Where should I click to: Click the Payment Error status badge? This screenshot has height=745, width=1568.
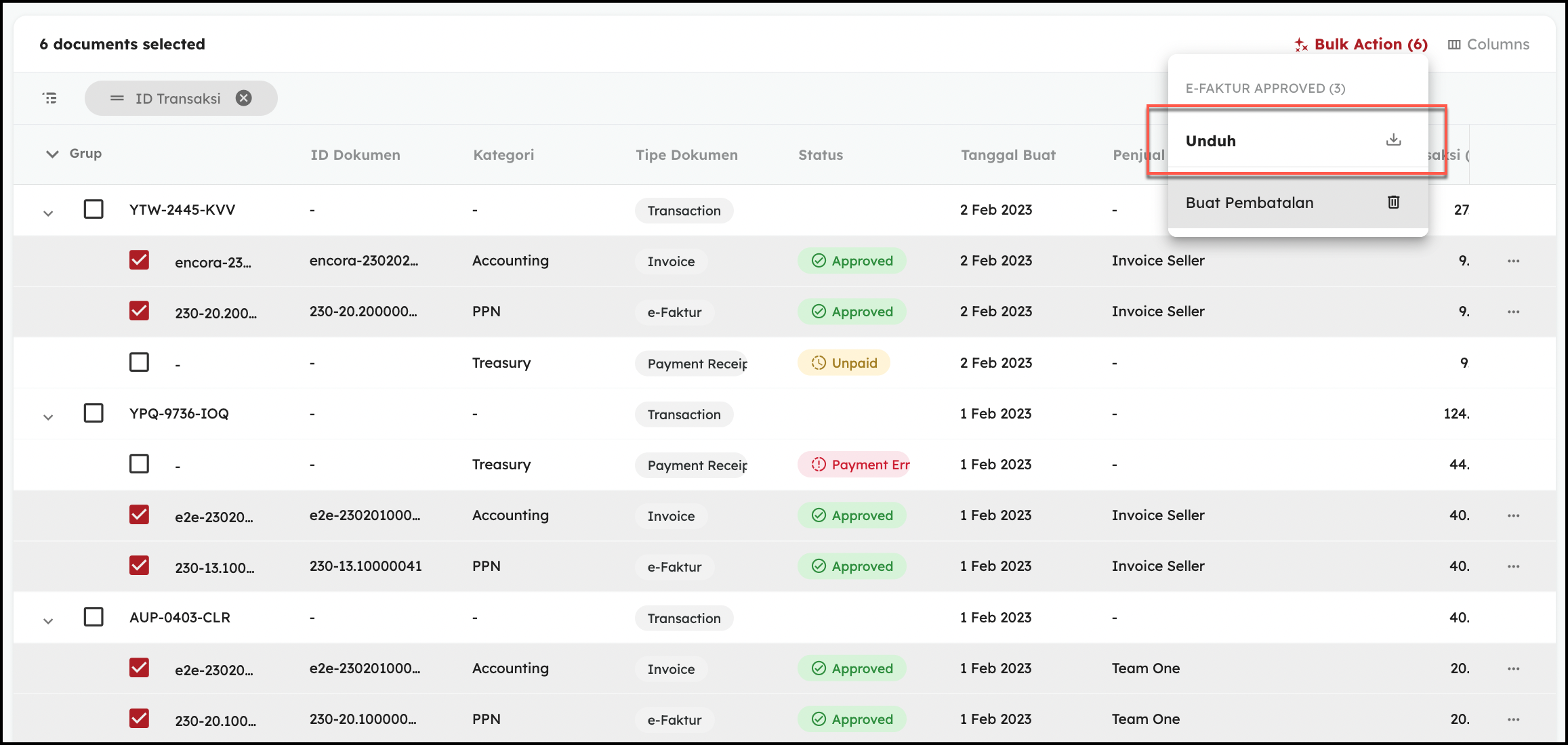[x=854, y=465]
